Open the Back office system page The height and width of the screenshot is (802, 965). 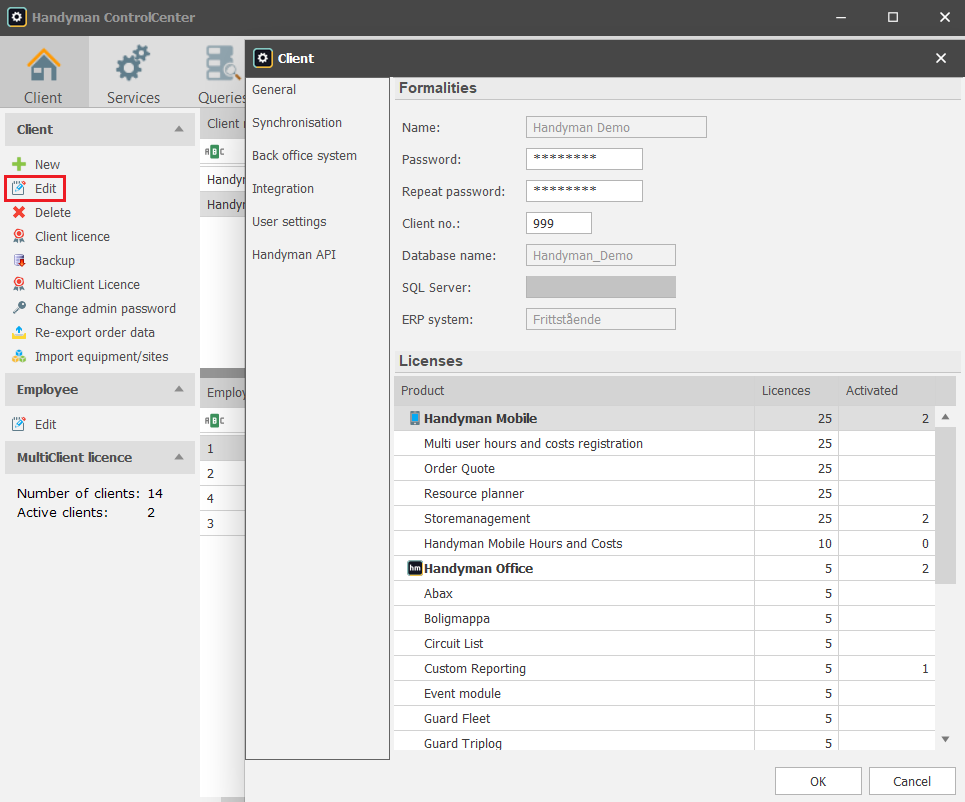tap(304, 156)
